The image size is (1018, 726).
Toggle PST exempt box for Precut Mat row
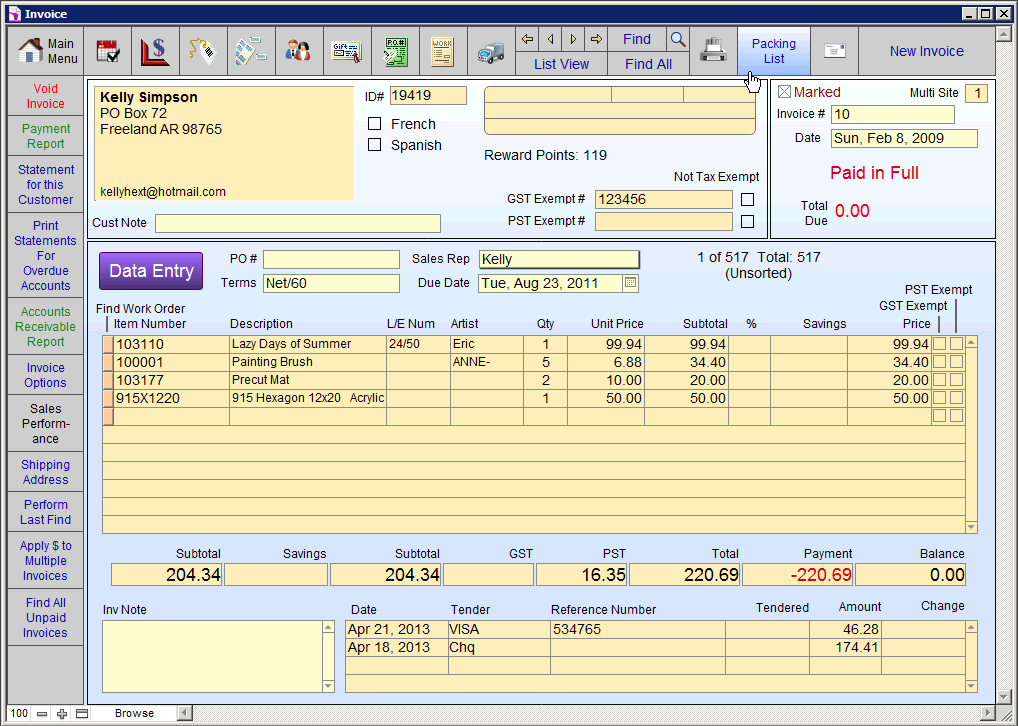coord(956,380)
